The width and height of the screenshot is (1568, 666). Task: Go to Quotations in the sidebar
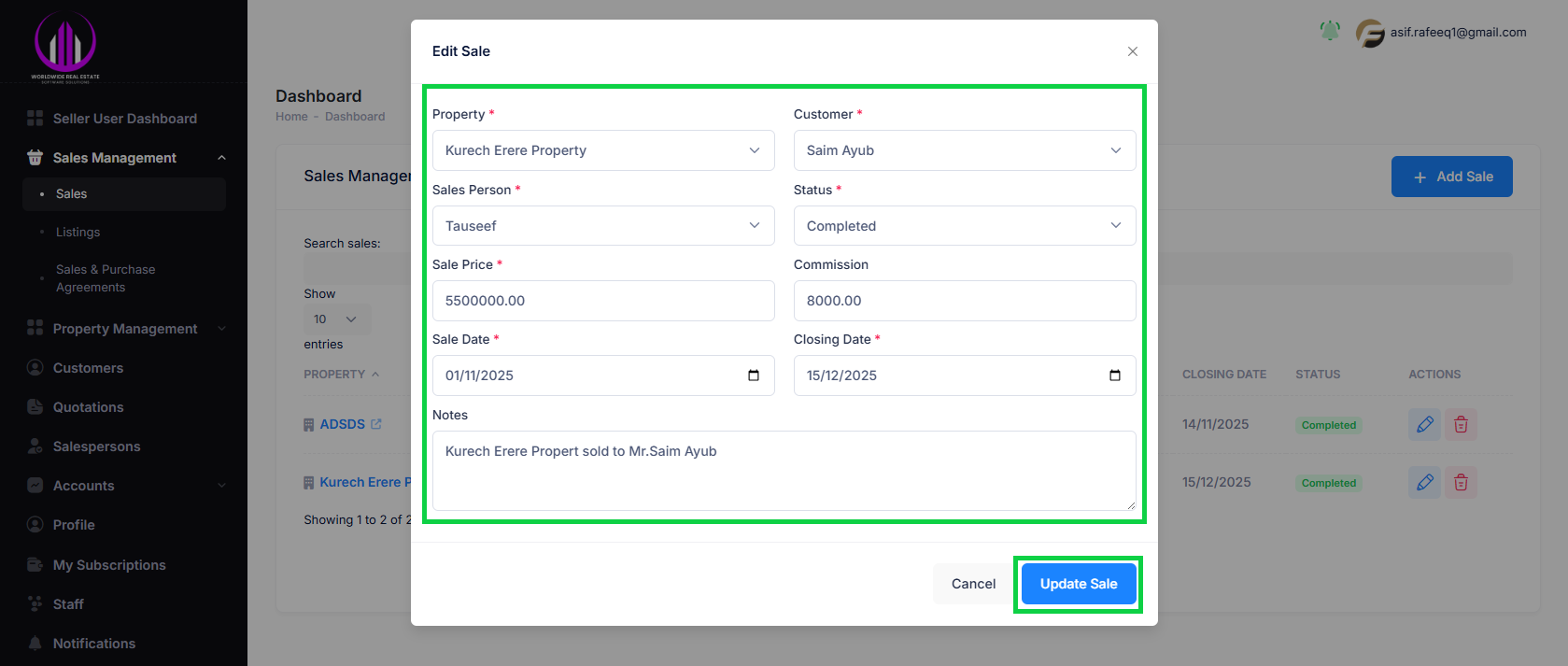click(88, 407)
